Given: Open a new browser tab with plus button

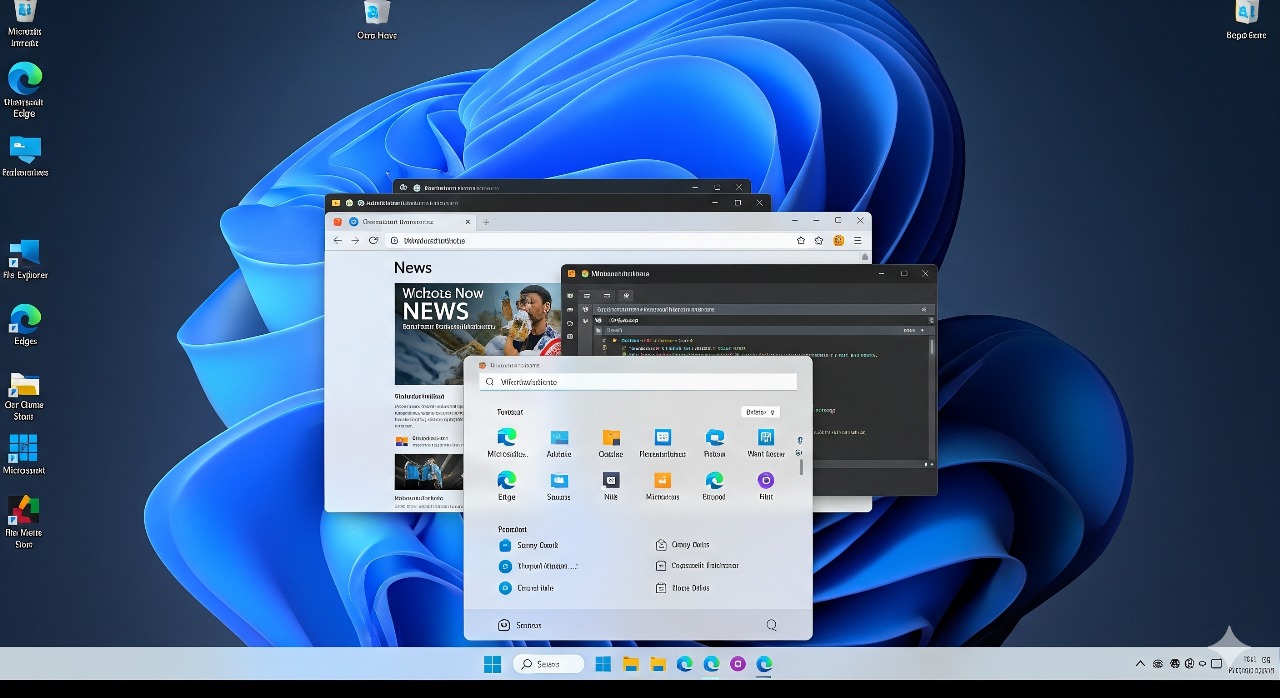Looking at the screenshot, I should click(x=486, y=222).
